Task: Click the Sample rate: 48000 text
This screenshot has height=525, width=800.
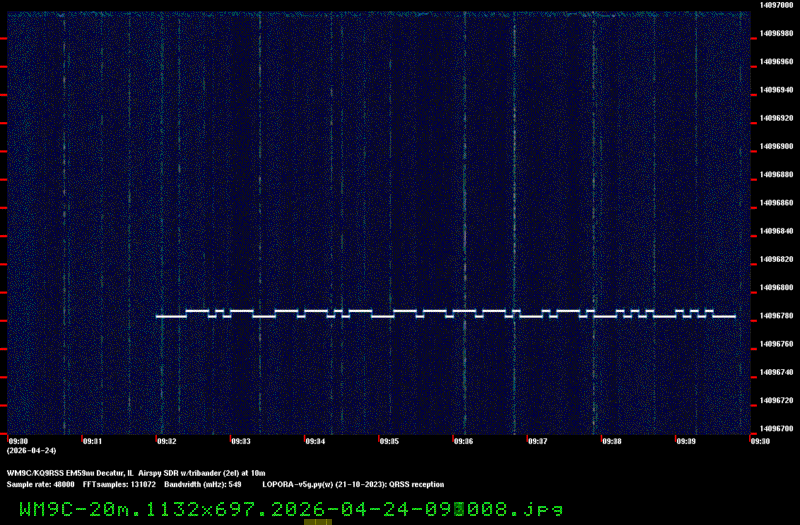Action: tap(40, 484)
